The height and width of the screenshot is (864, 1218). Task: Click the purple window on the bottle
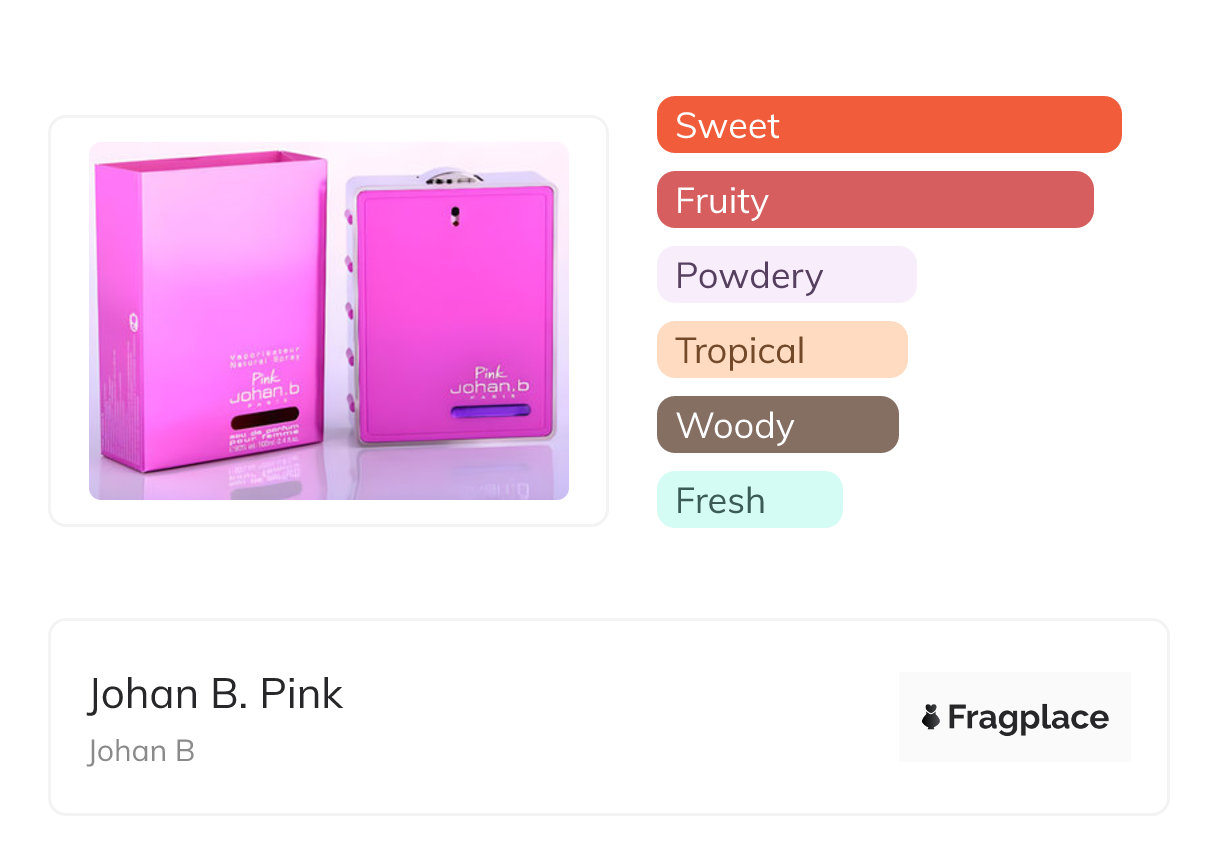(490, 411)
